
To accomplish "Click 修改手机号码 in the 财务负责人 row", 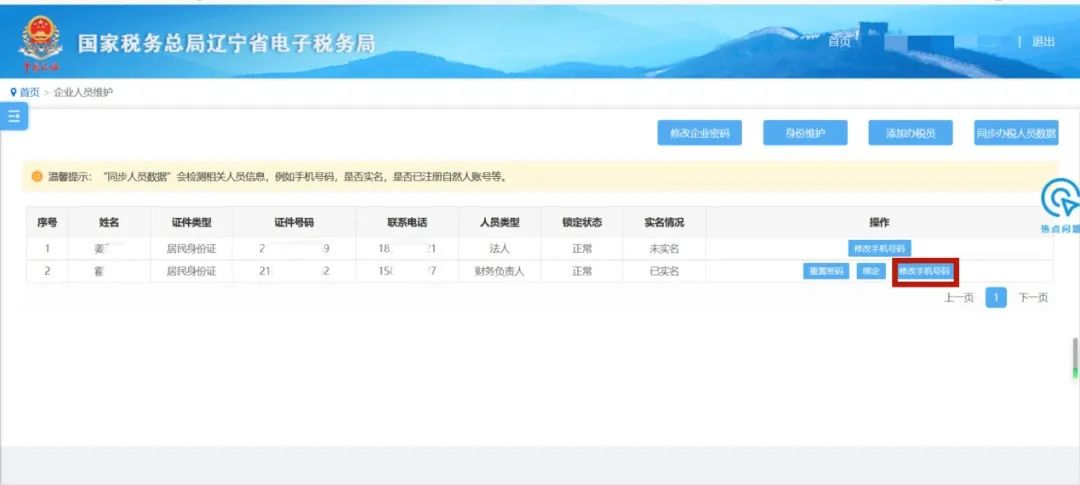I will [x=925, y=271].
